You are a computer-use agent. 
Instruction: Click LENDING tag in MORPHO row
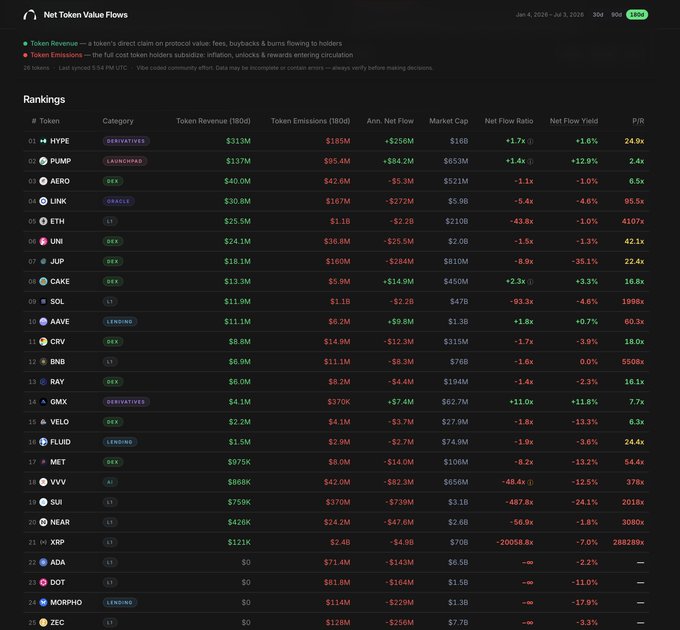click(x=120, y=602)
